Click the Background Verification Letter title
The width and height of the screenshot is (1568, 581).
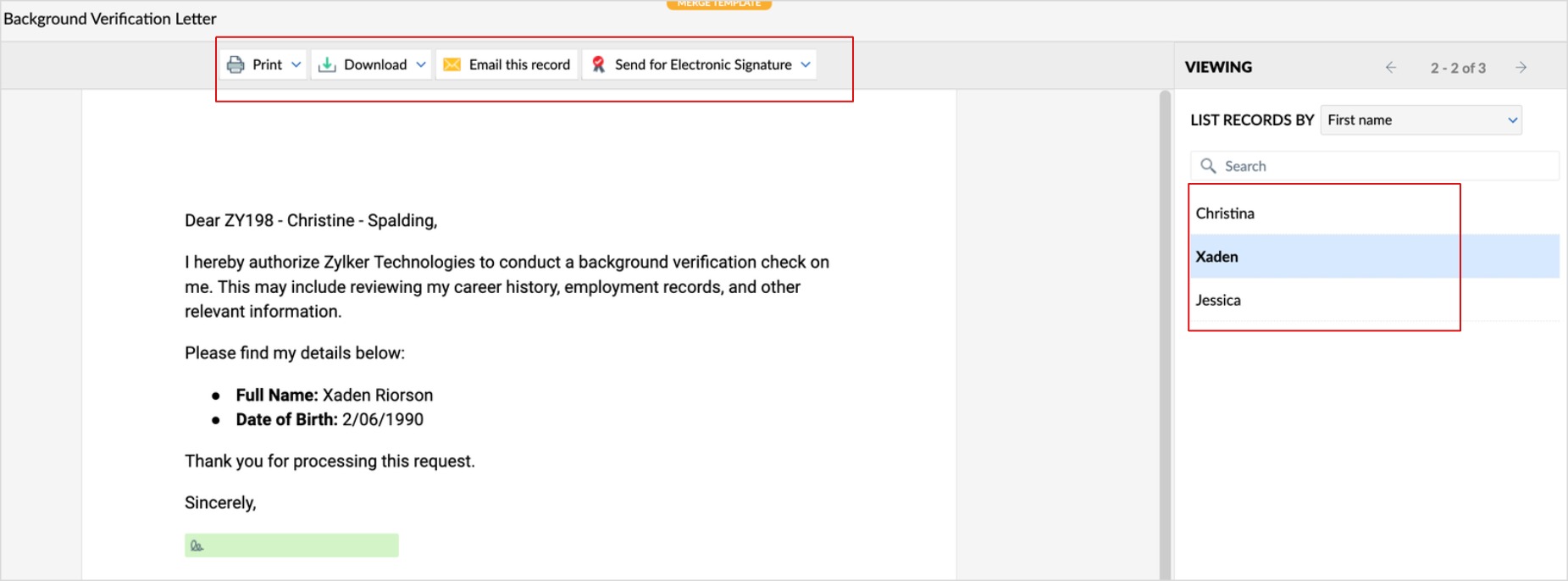[x=110, y=19]
